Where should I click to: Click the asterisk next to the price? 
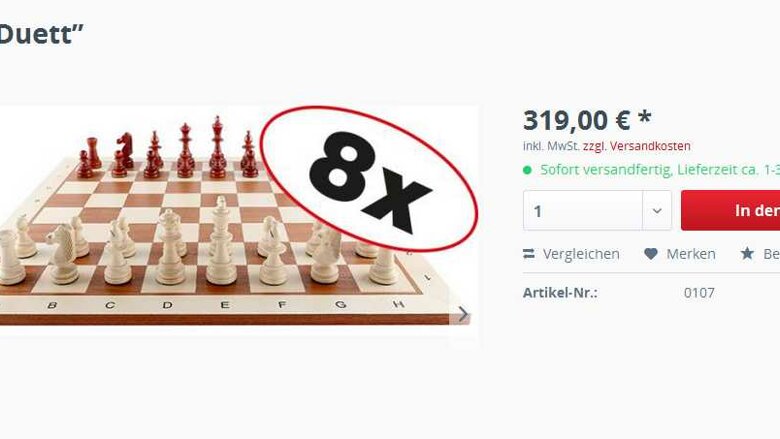(x=645, y=117)
